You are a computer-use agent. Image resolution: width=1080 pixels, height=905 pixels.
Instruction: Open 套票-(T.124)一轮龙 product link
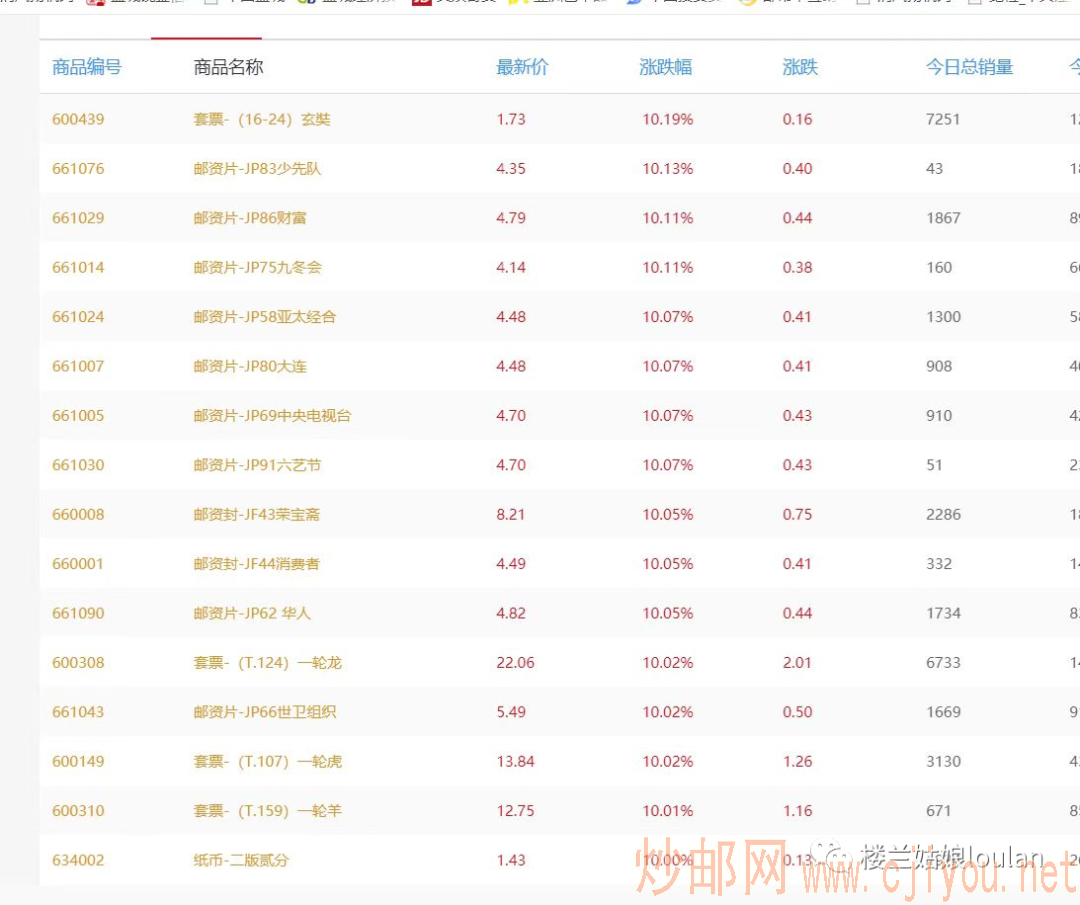[267, 663]
